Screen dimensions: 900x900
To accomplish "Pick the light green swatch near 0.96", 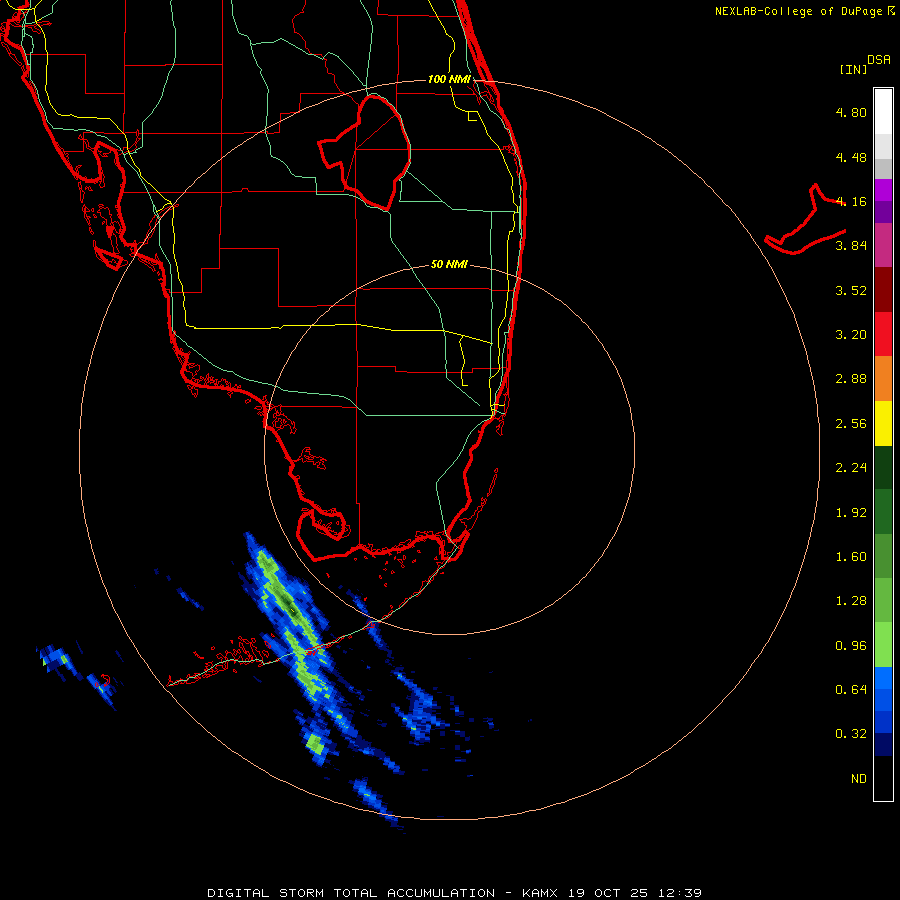I will click(x=883, y=645).
